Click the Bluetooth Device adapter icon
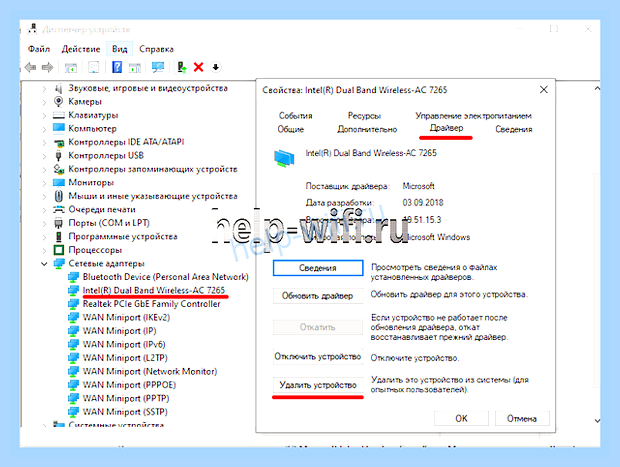Viewport: 620px width, 467px height. coord(73,277)
